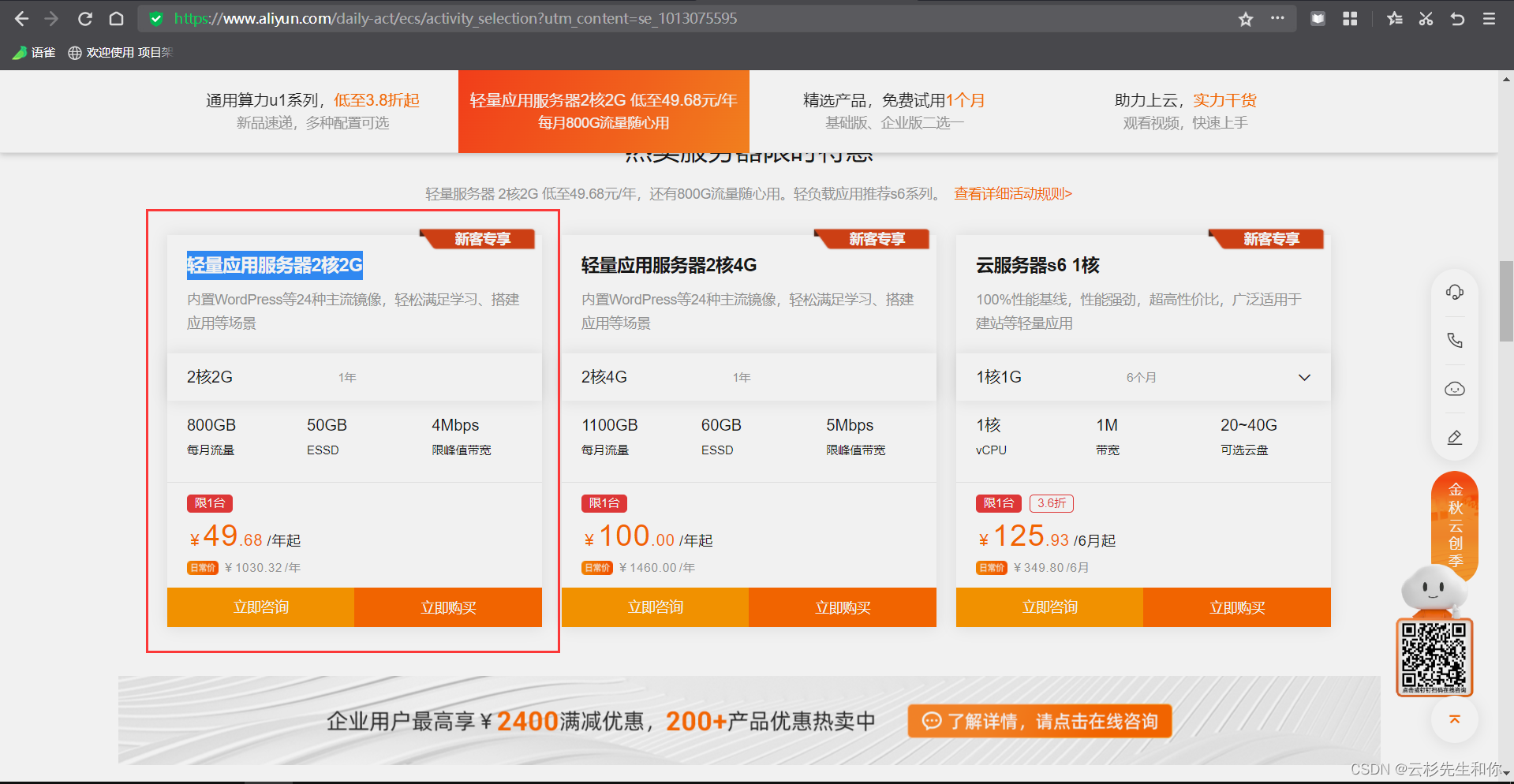Click the ¥100.00 /年起 price
1514x784 pixels.
click(x=648, y=537)
